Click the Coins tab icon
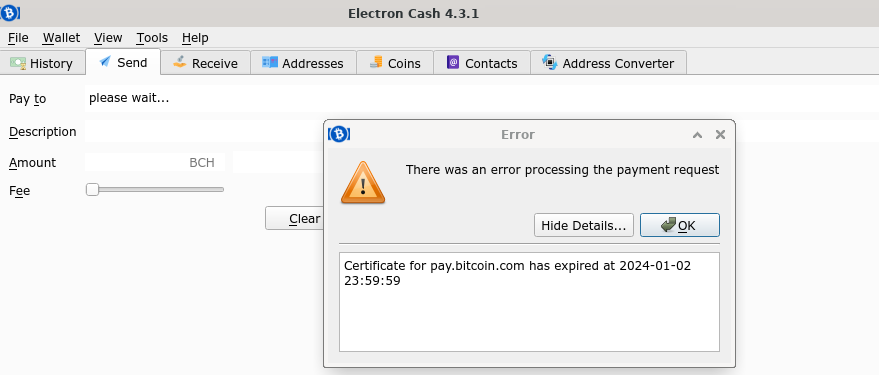 pyautogui.click(x=376, y=63)
